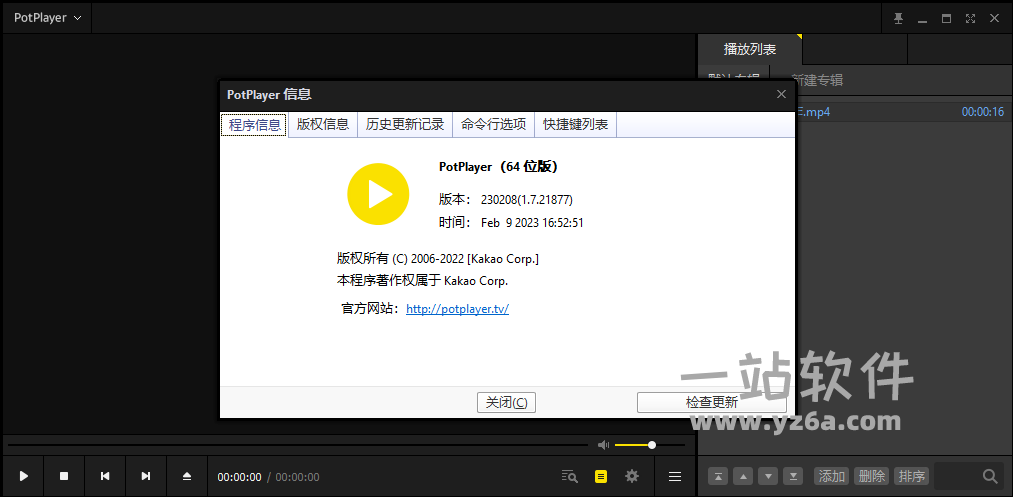This screenshot has height=497, width=1013.
Task: Open the http://potplayer.tv/ link
Action: 457,309
